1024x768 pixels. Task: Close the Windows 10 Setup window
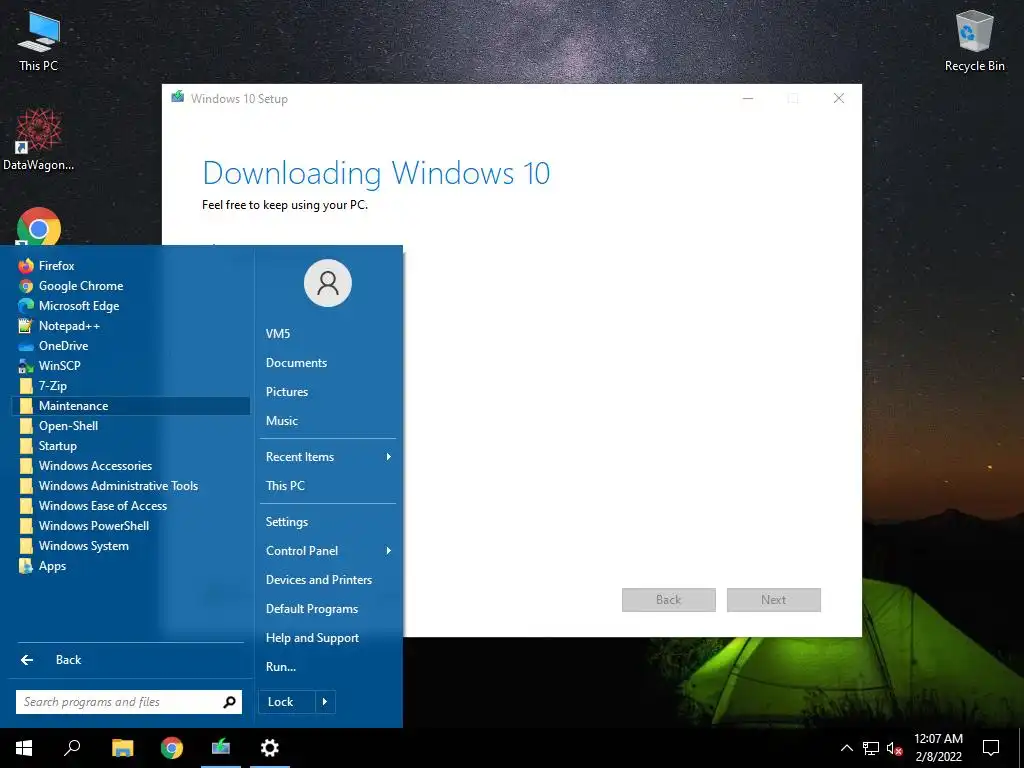pyautogui.click(x=839, y=99)
